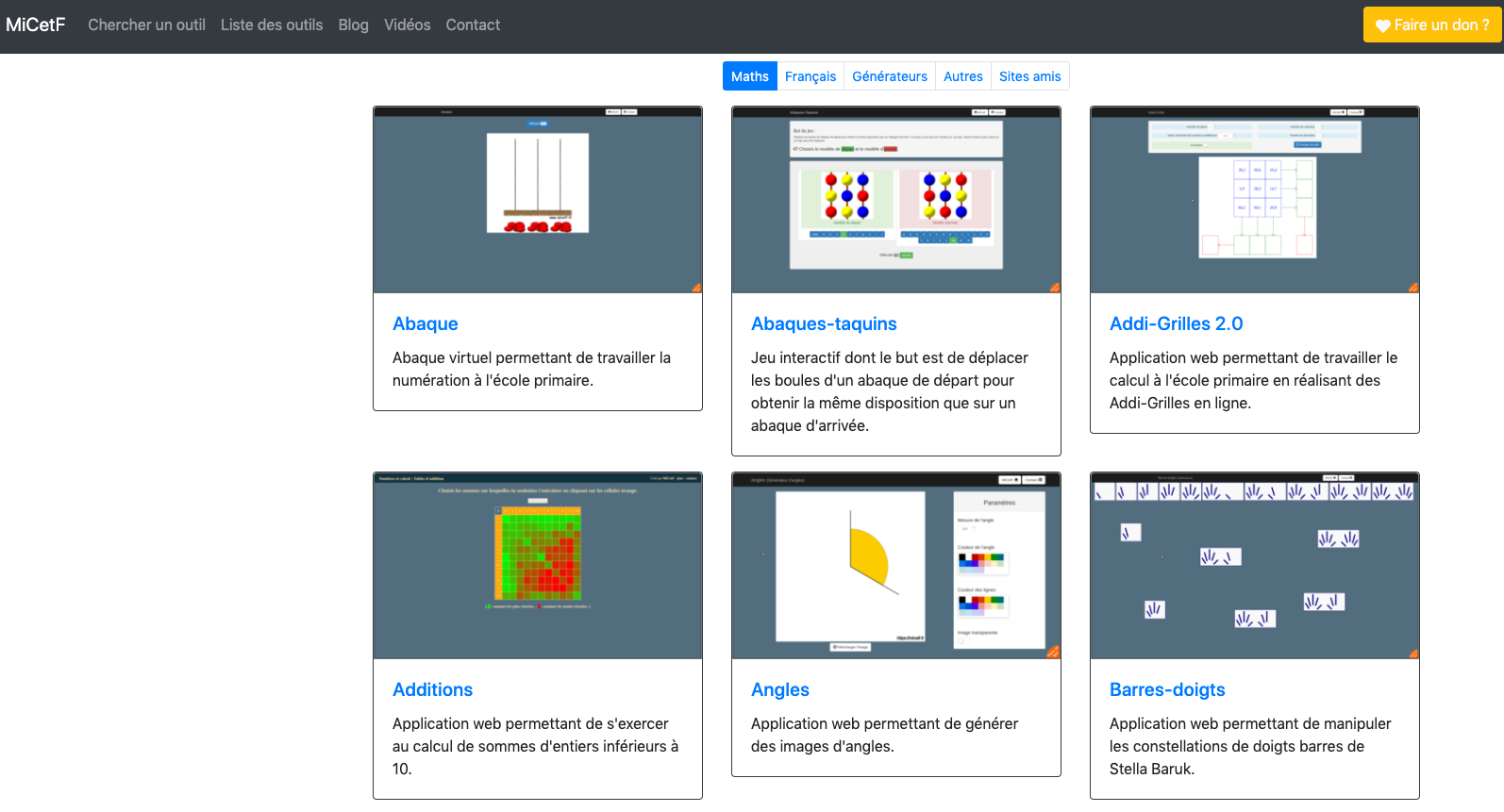
Task: Open the Chercher un outil page
Action: pos(146,25)
